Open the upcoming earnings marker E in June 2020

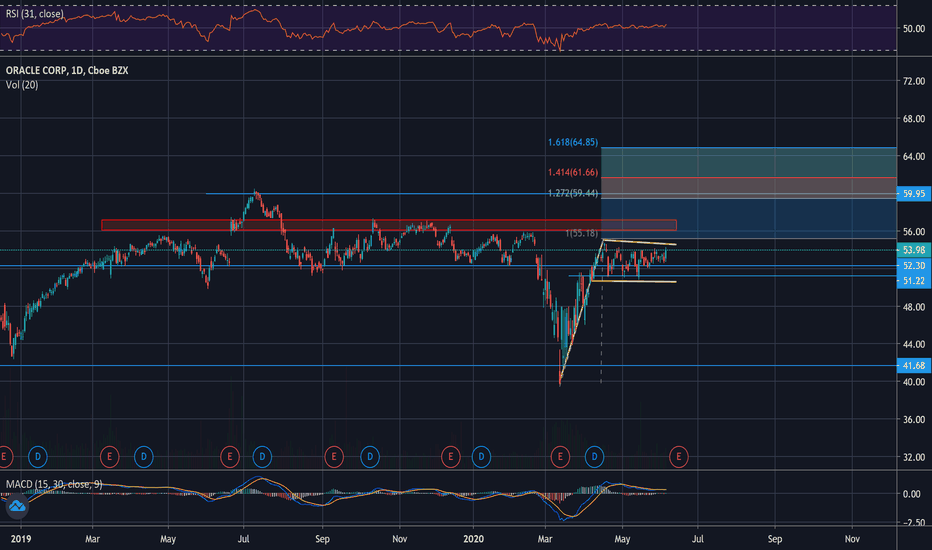point(679,457)
